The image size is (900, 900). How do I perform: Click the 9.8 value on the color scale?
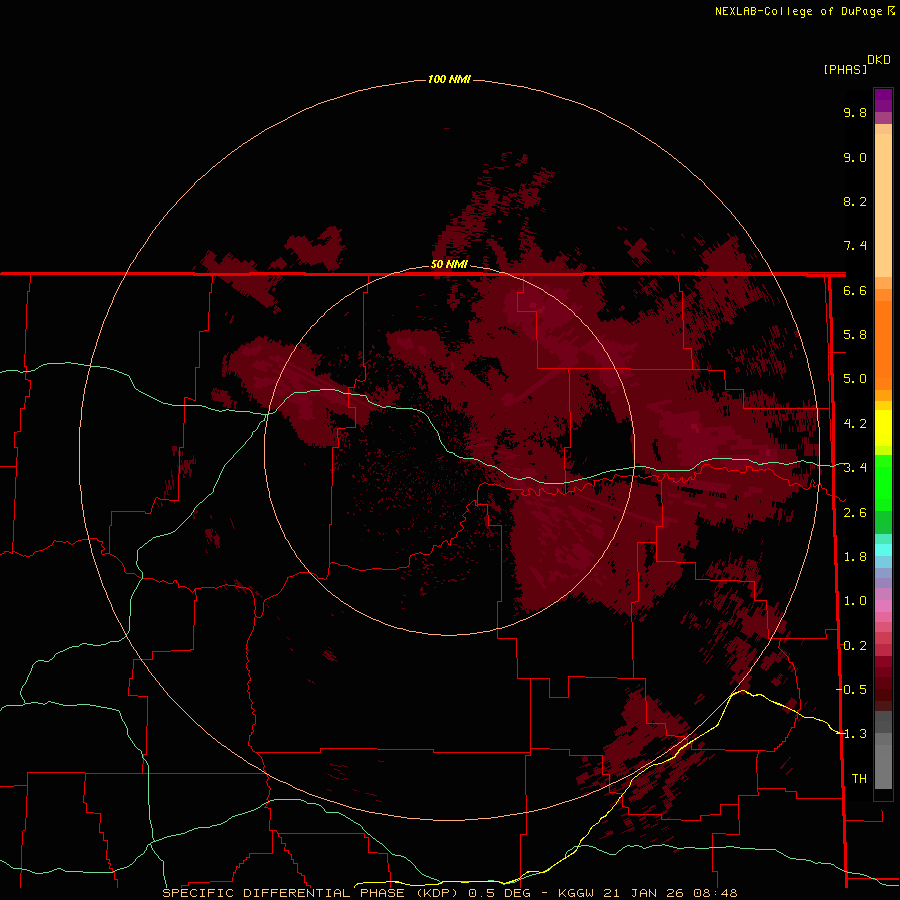[x=855, y=112]
